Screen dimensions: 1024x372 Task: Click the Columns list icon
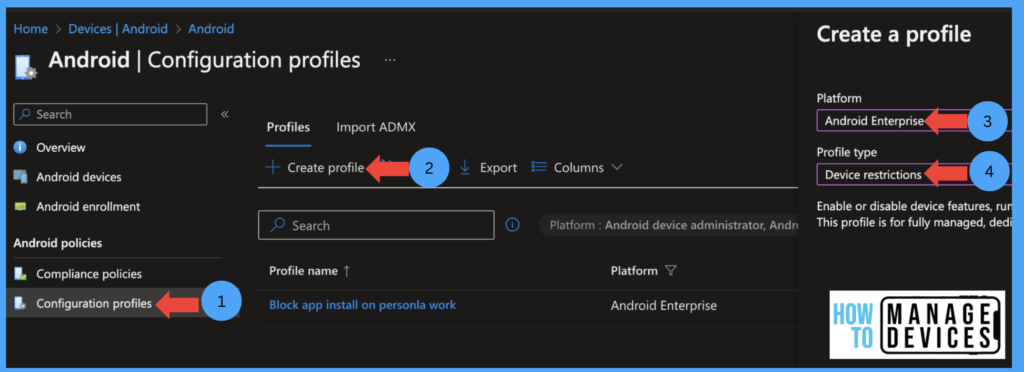pyautogui.click(x=539, y=168)
